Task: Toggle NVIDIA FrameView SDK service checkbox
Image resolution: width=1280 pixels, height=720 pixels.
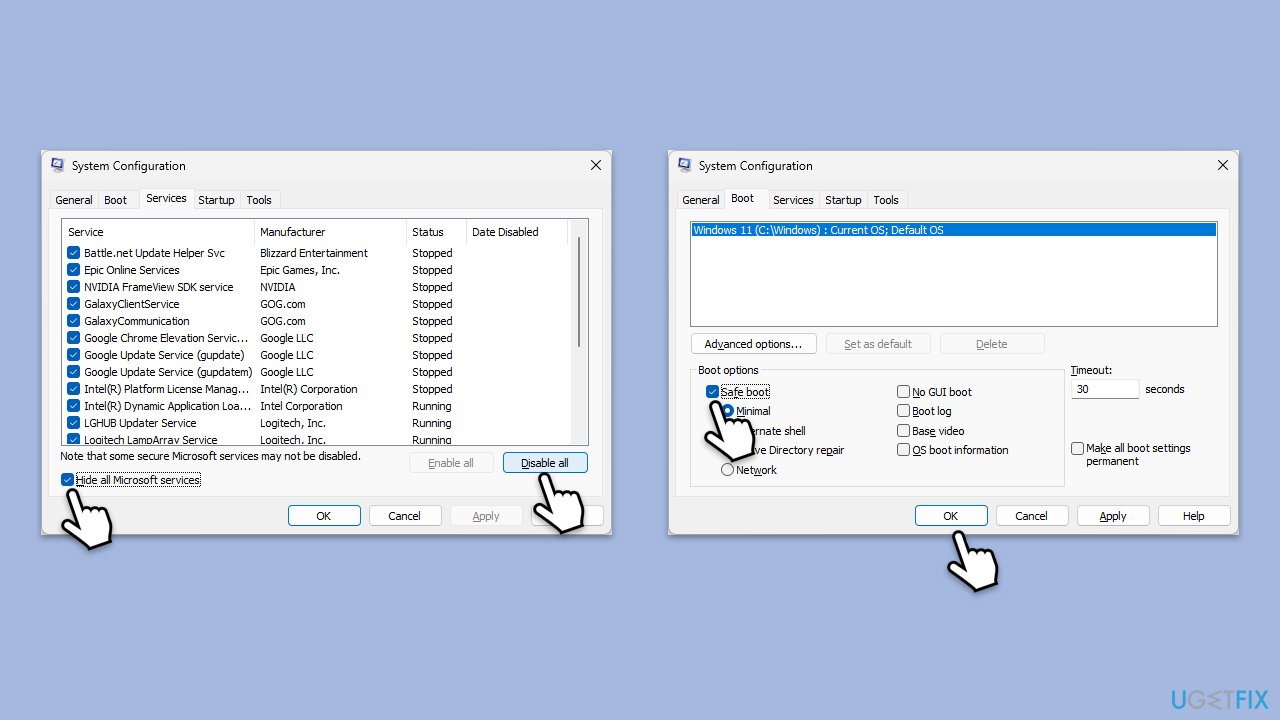Action: [x=74, y=287]
